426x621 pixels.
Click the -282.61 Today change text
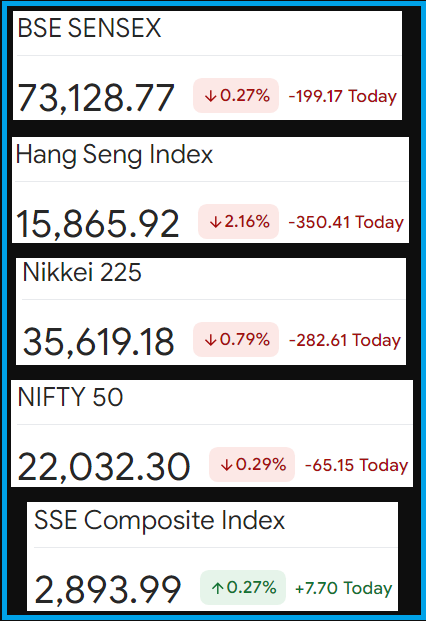click(345, 340)
